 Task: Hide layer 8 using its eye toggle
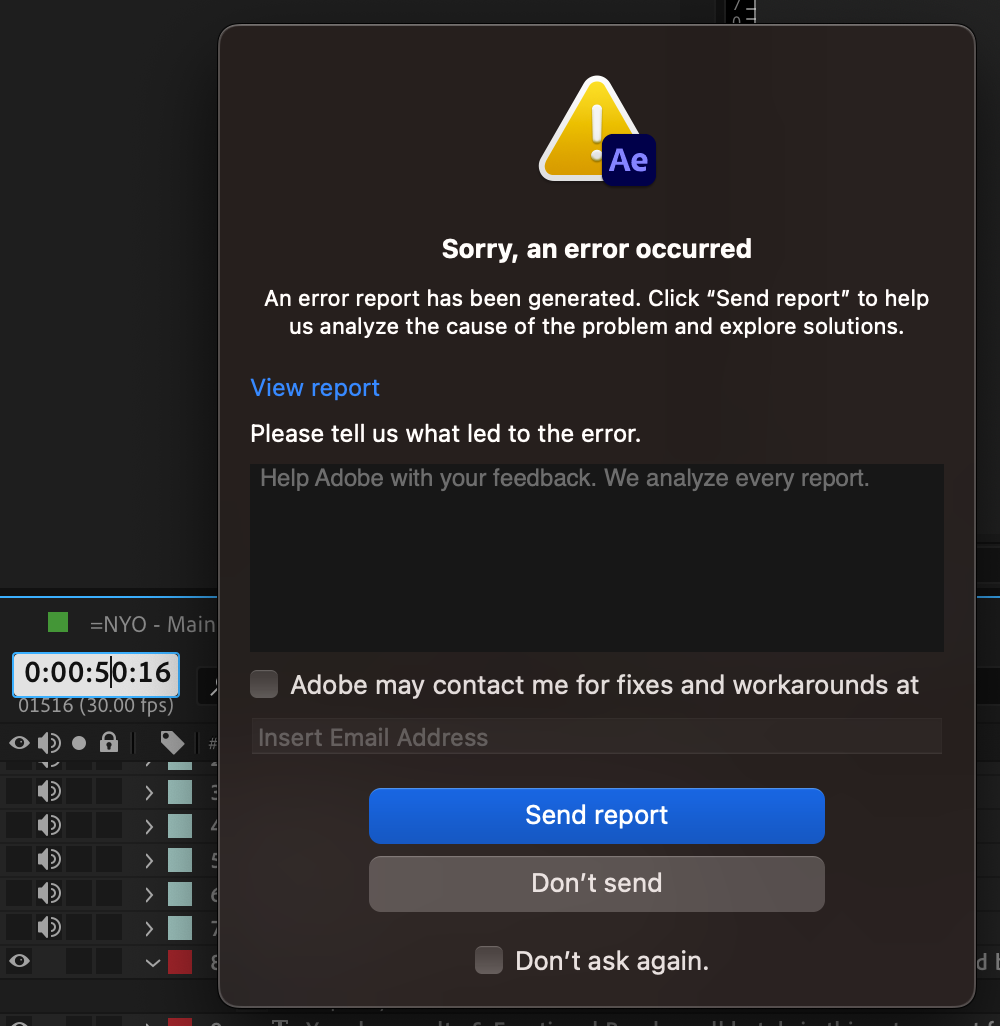pyautogui.click(x=17, y=961)
